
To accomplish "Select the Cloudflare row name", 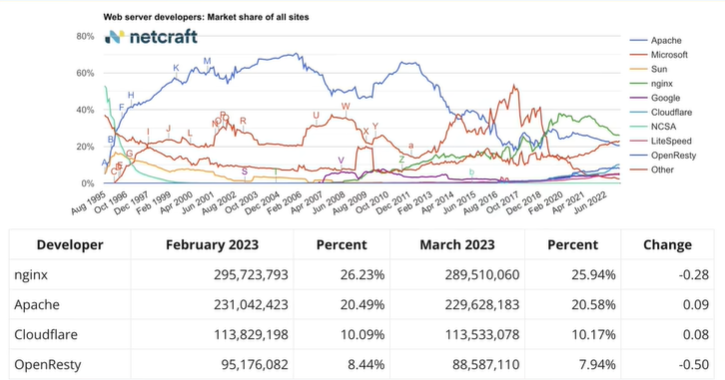I will (x=46, y=334).
